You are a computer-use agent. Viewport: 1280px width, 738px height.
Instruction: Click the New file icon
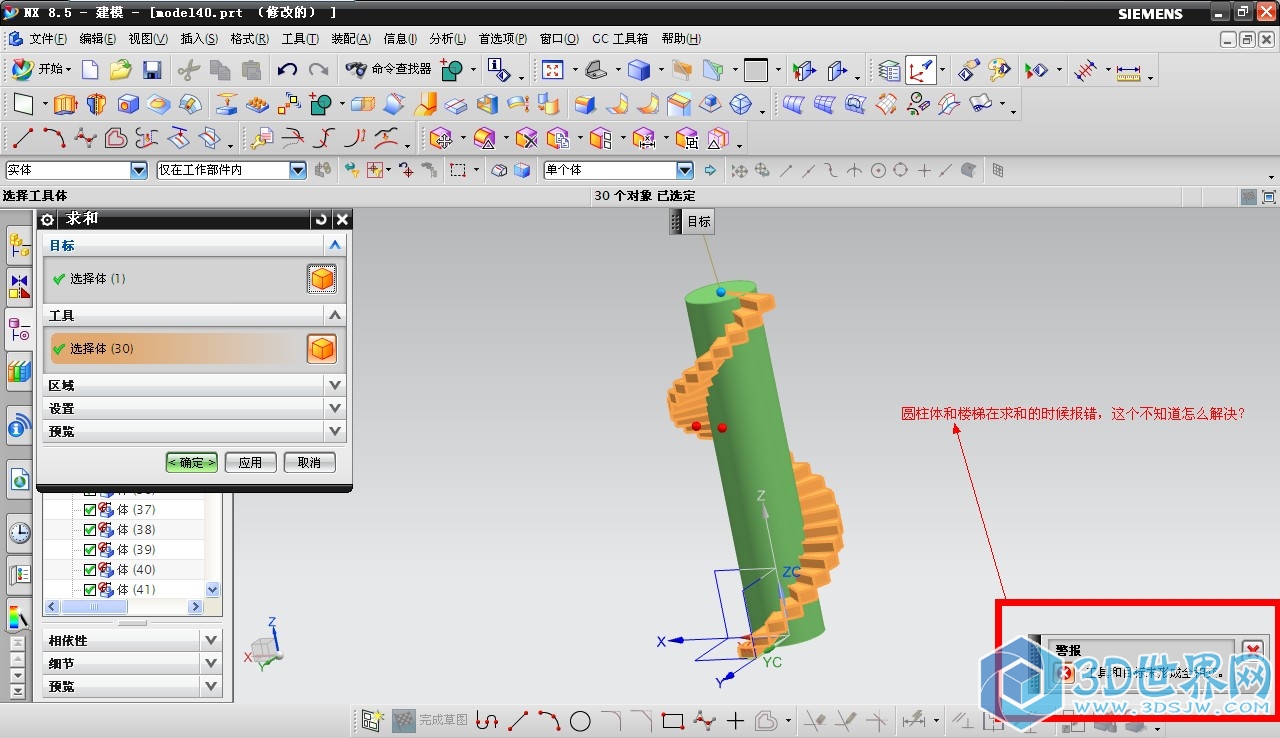point(90,70)
